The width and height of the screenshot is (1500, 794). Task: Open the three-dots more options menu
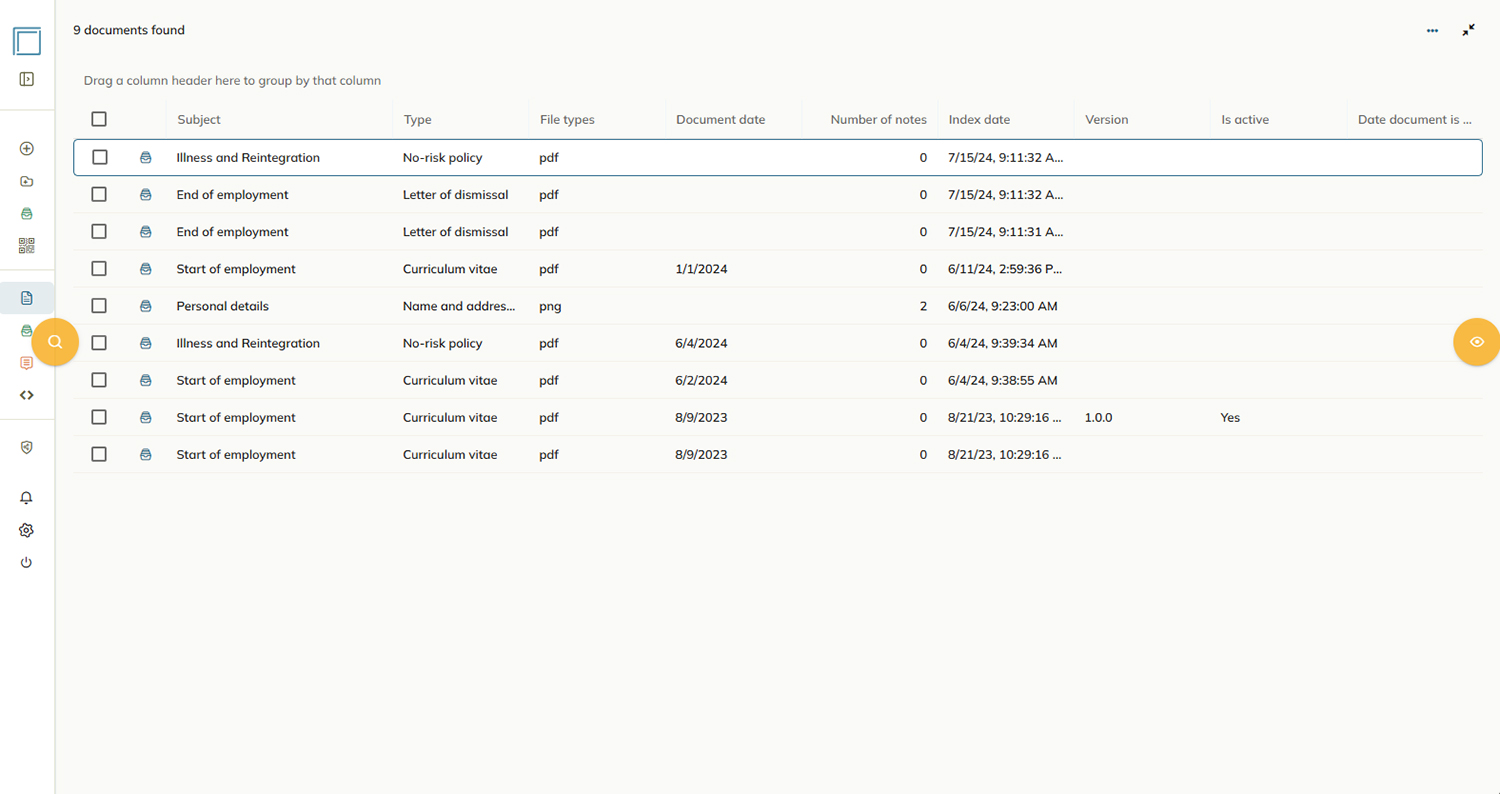(x=1432, y=31)
